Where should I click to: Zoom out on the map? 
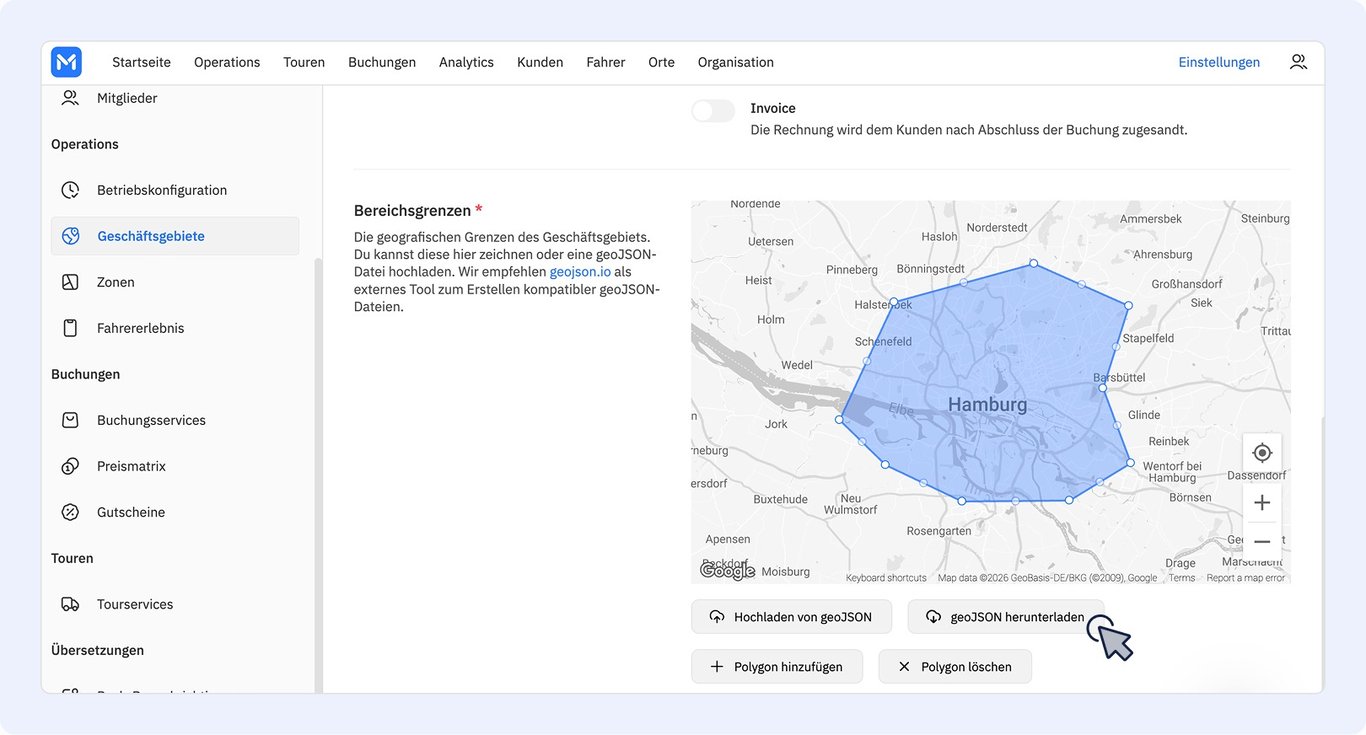[x=1262, y=542]
